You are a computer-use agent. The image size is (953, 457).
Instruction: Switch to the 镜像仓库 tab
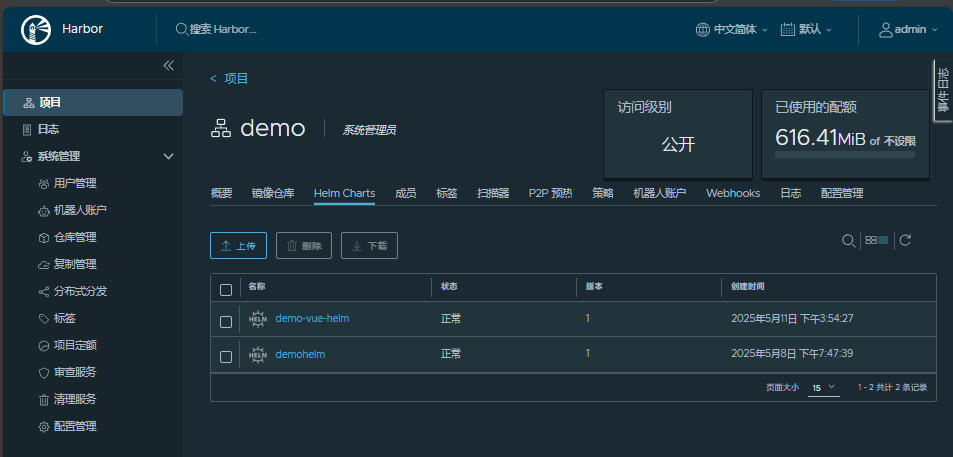tap(273, 193)
